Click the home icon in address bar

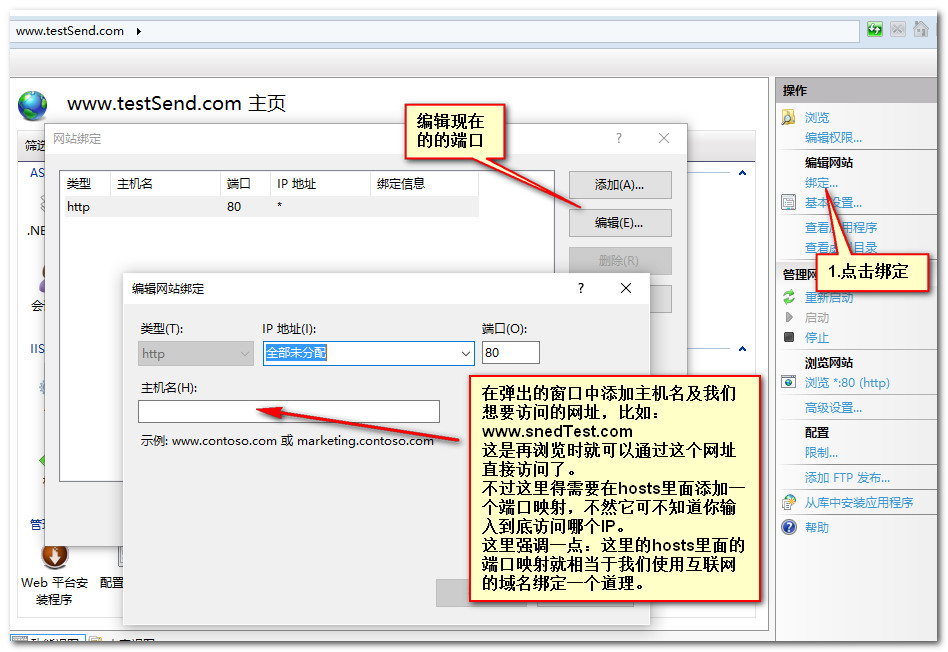click(x=921, y=30)
